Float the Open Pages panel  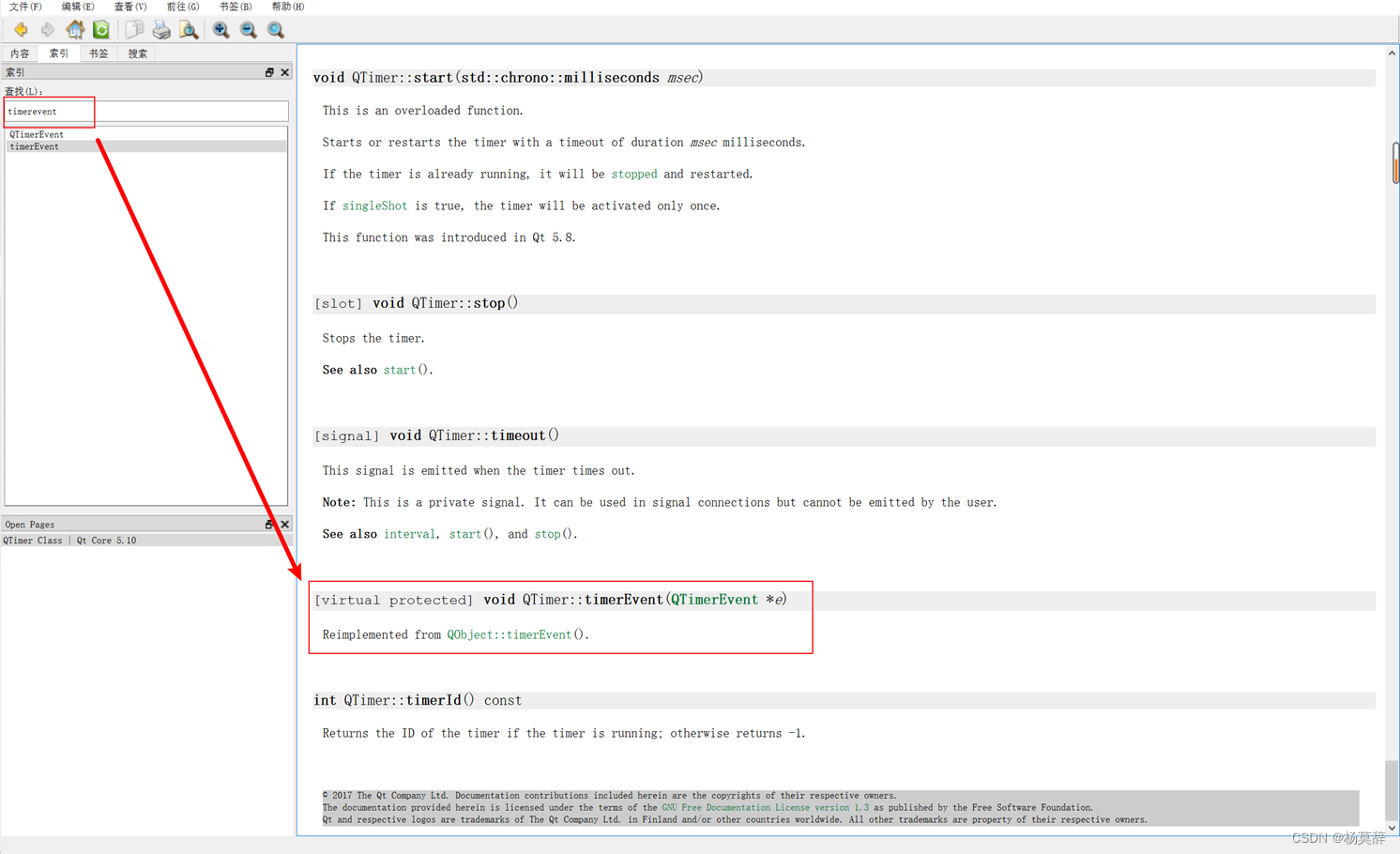click(x=269, y=525)
